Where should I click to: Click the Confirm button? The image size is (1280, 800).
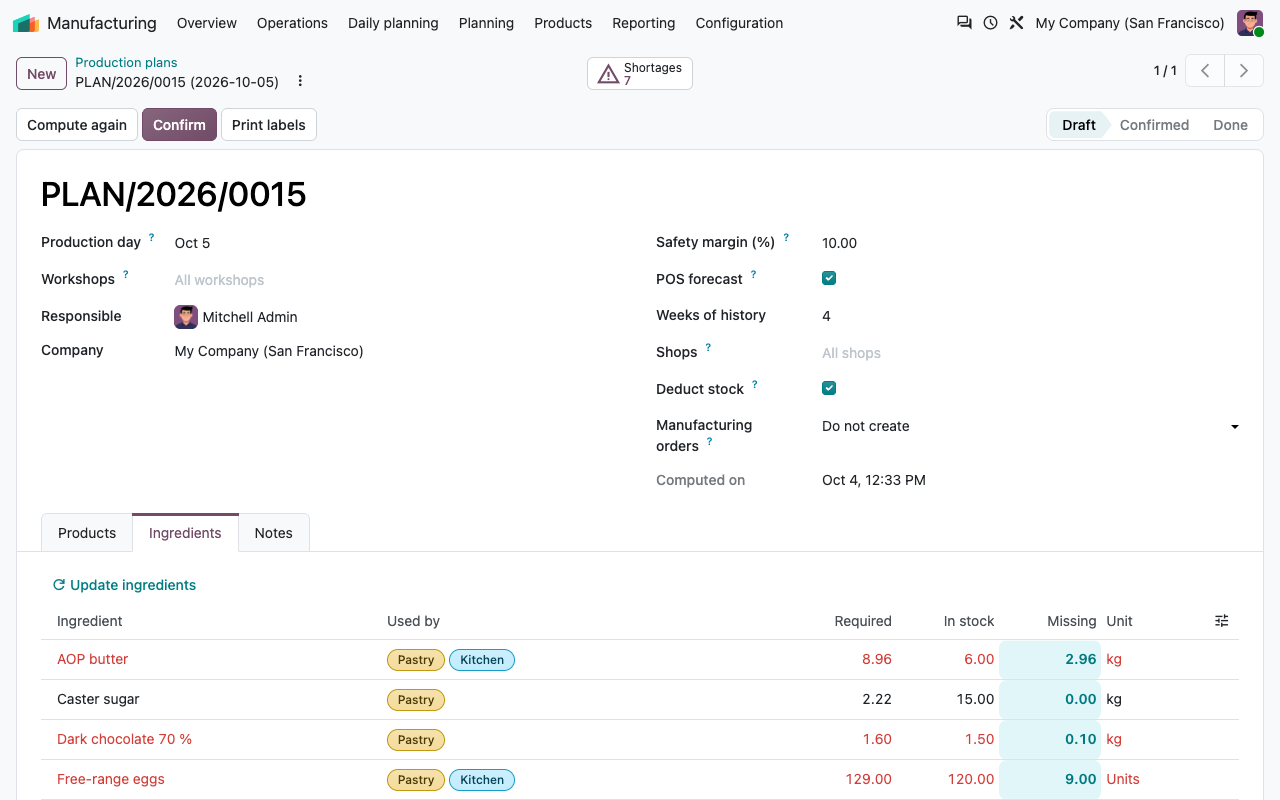coord(179,125)
